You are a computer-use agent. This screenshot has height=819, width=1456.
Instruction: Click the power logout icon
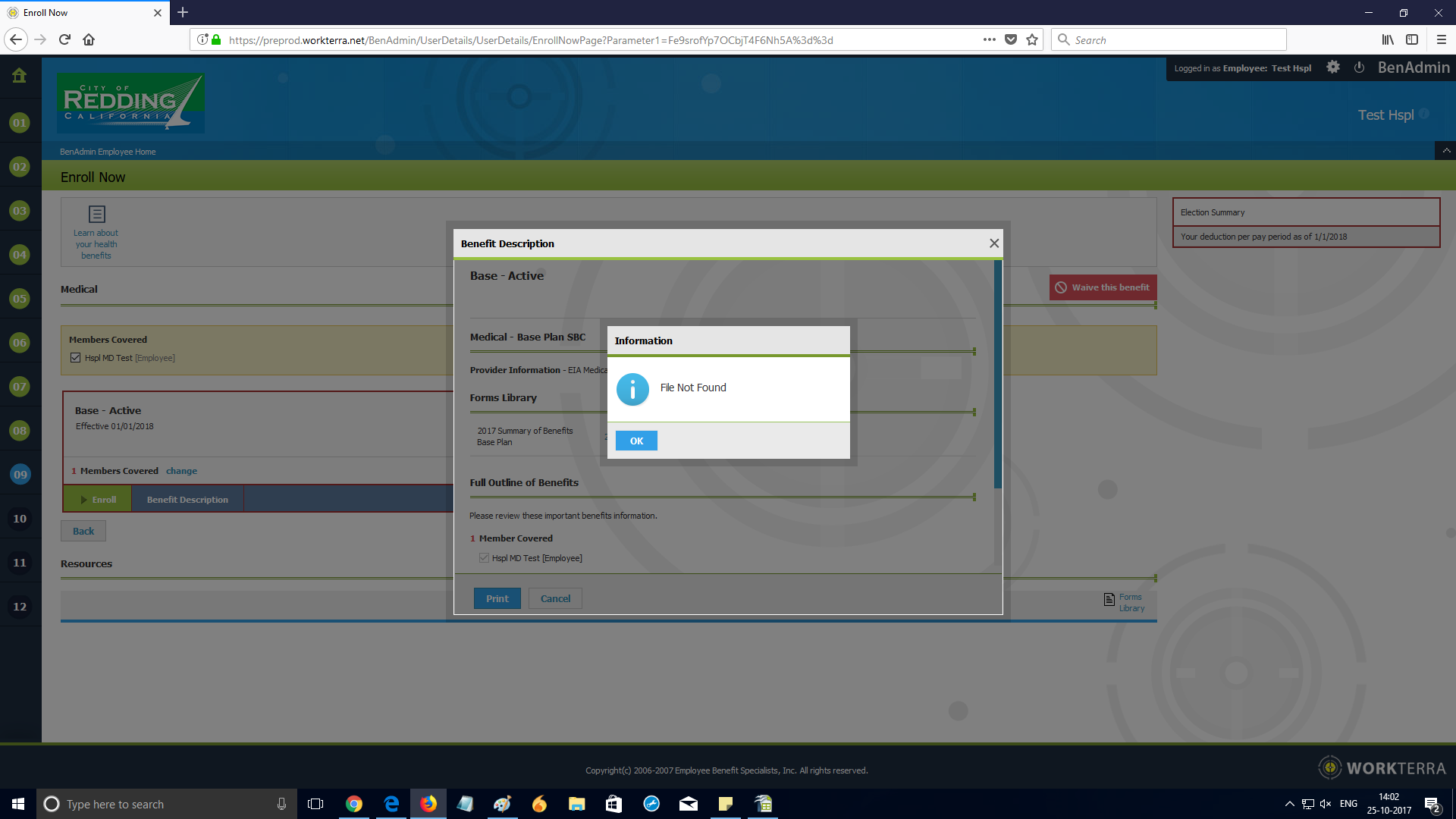[x=1359, y=67]
